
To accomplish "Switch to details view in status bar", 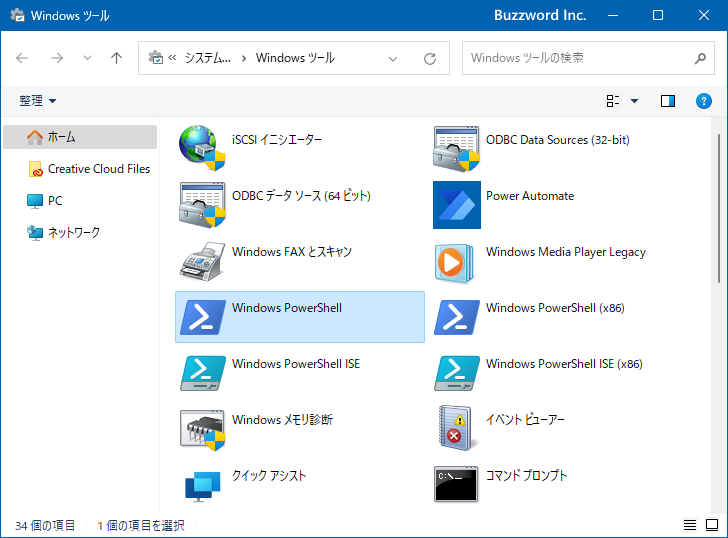I will click(689, 525).
